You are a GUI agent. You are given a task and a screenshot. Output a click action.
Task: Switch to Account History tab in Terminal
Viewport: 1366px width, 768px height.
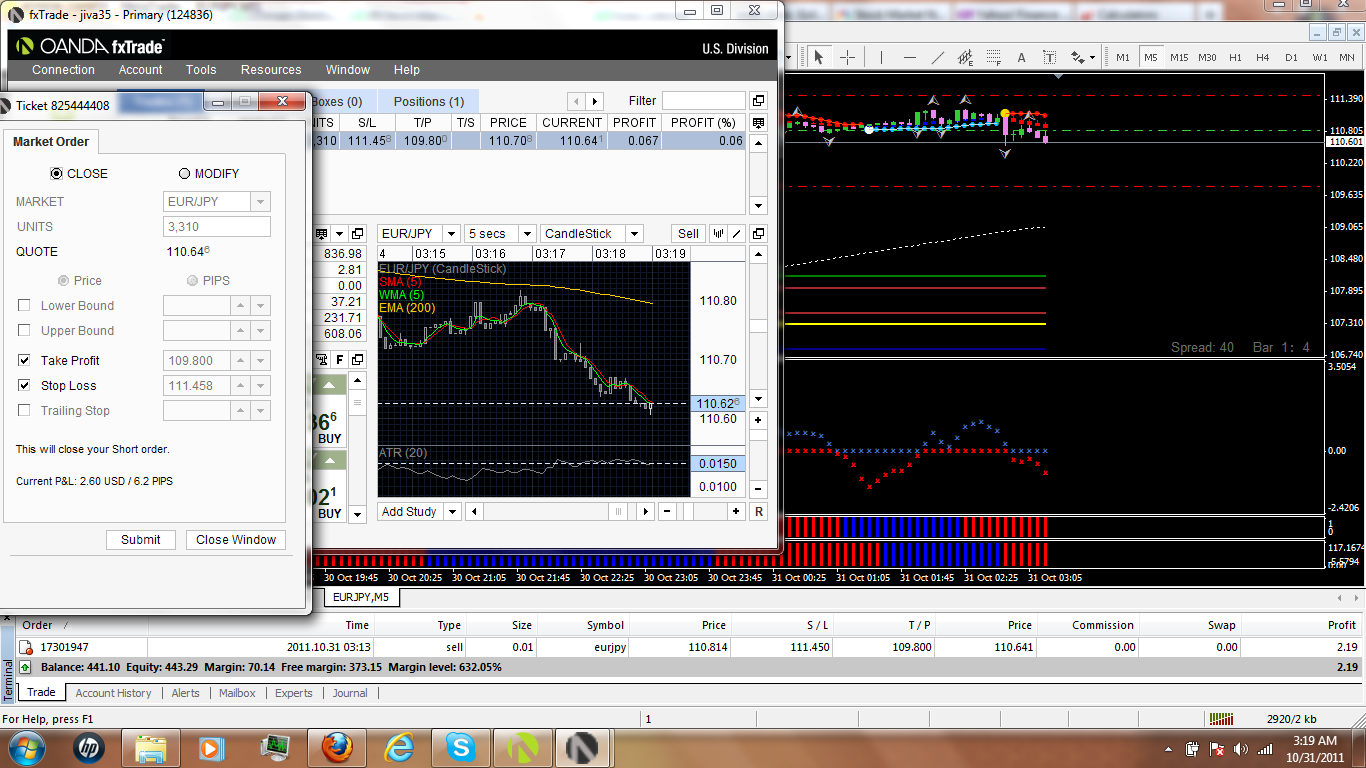[113, 693]
